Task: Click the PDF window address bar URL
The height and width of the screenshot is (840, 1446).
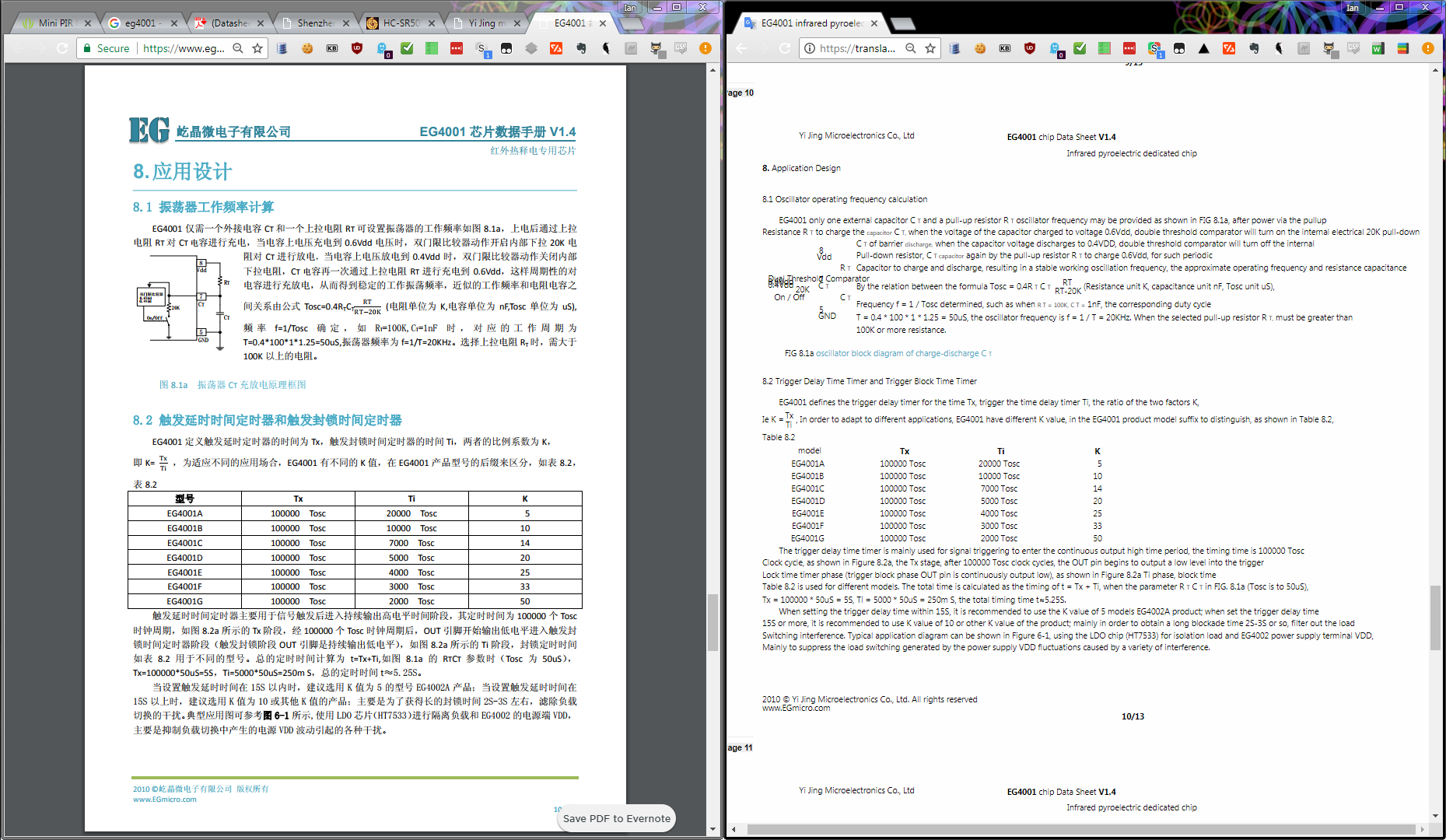Action: tap(184, 48)
